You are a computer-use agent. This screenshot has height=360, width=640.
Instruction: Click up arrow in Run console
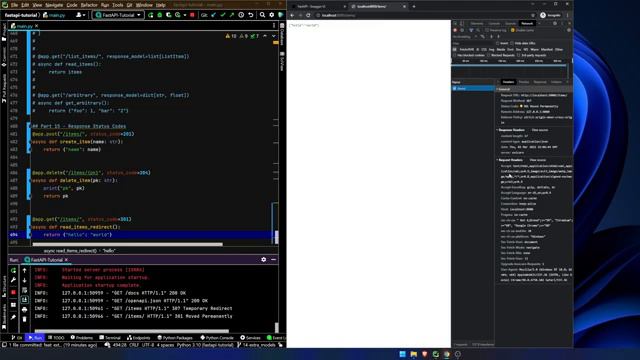pyautogui.click(x=24, y=270)
